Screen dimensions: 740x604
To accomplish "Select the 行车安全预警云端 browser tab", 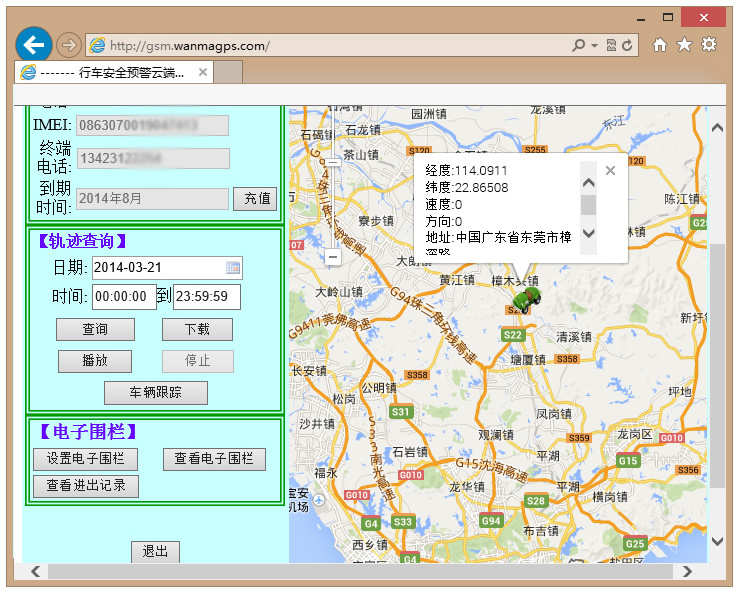I will (x=112, y=73).
